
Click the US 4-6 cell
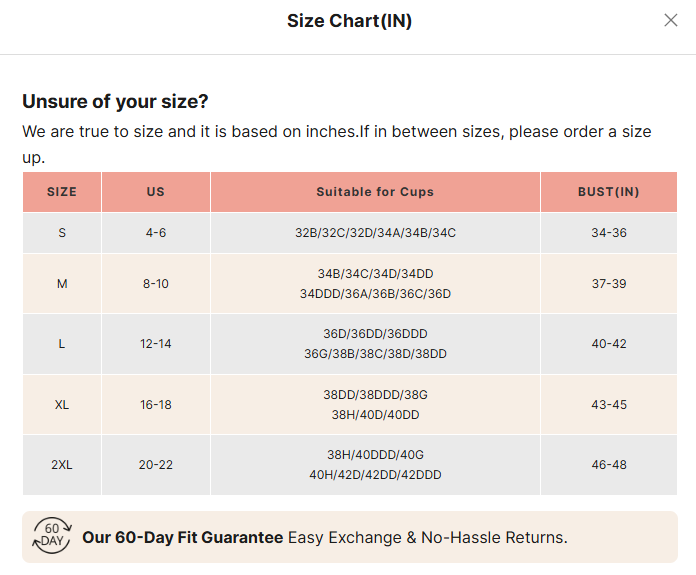coord(155,232)
